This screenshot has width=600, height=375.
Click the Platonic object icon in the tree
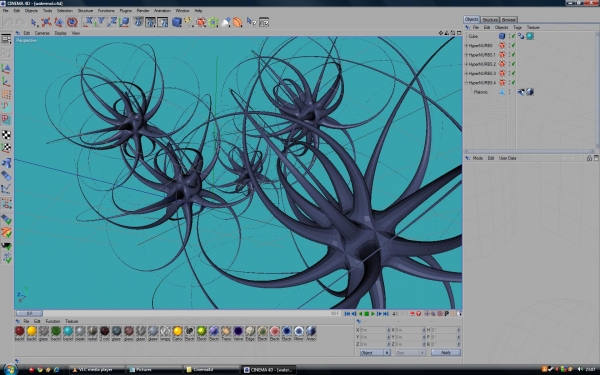[502, 92]
